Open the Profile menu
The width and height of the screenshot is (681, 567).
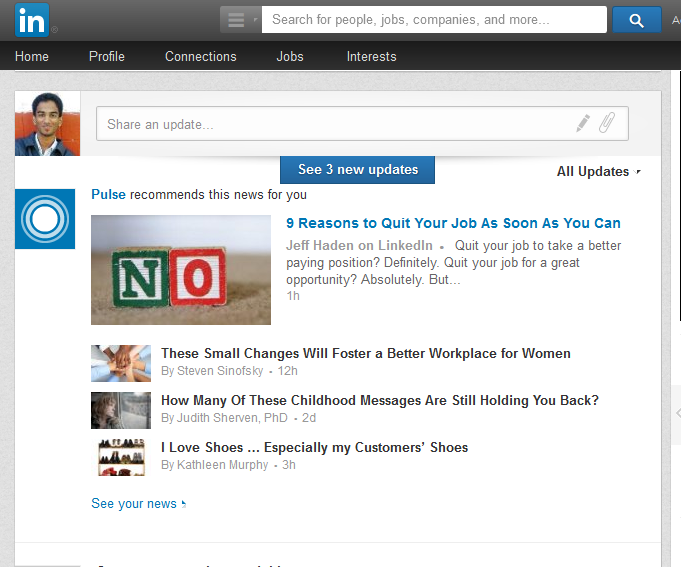click(x=107, y=56)
